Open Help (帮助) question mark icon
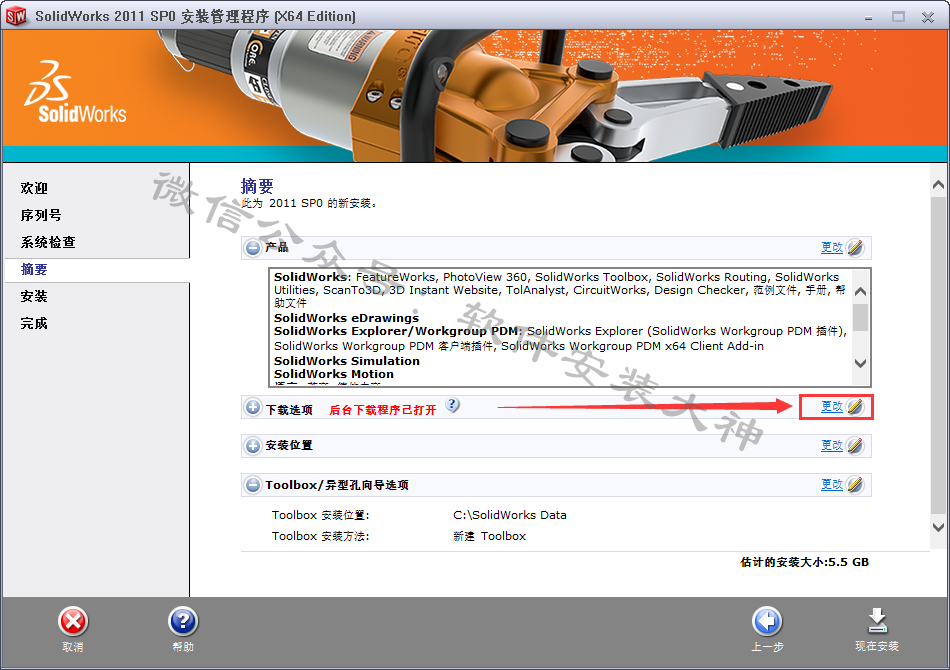Image resolution: width=950 pixels, height=670 pixels. [182, 622]
